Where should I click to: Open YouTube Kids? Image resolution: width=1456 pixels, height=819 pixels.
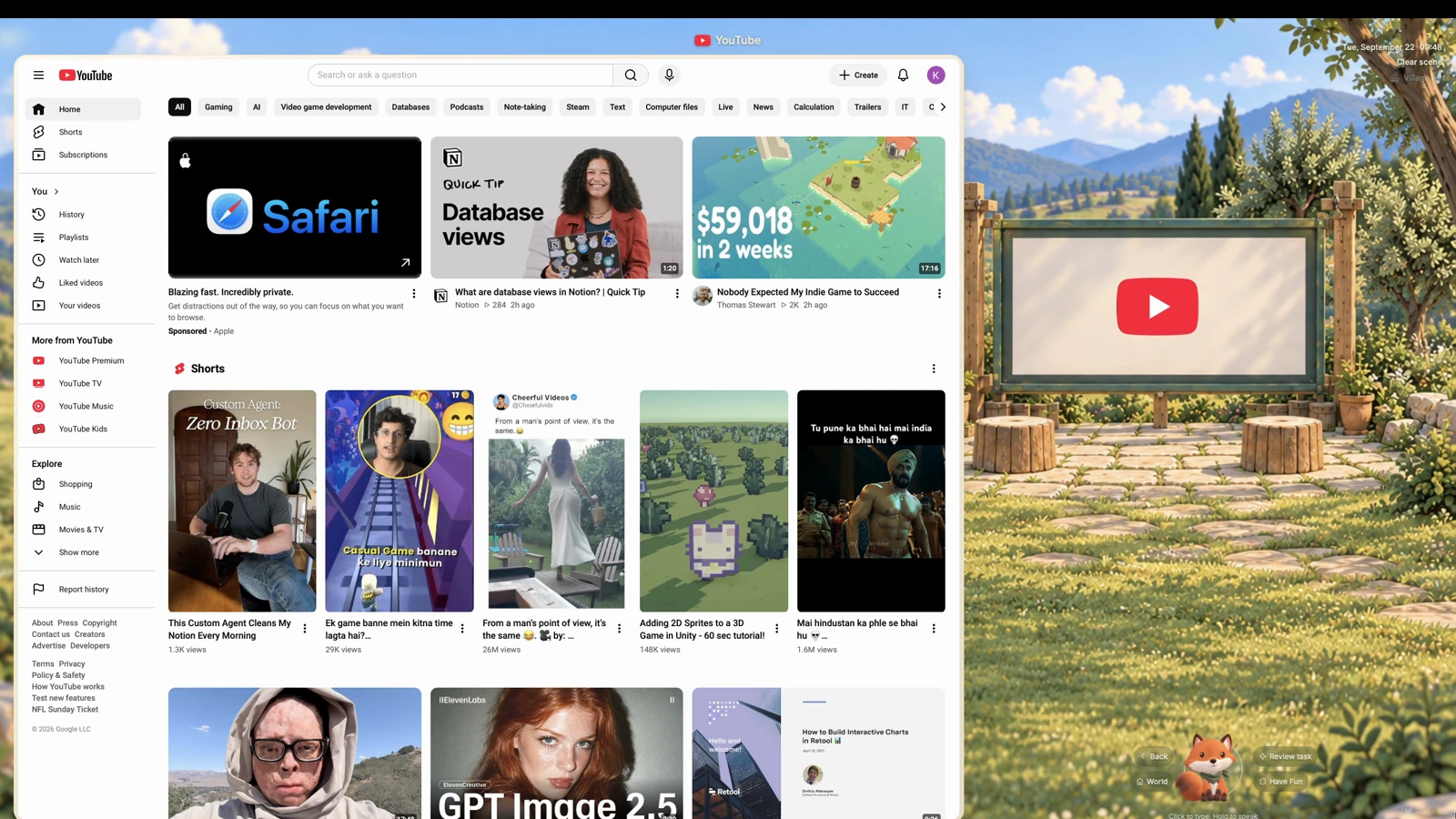click(x=83, y=430)
